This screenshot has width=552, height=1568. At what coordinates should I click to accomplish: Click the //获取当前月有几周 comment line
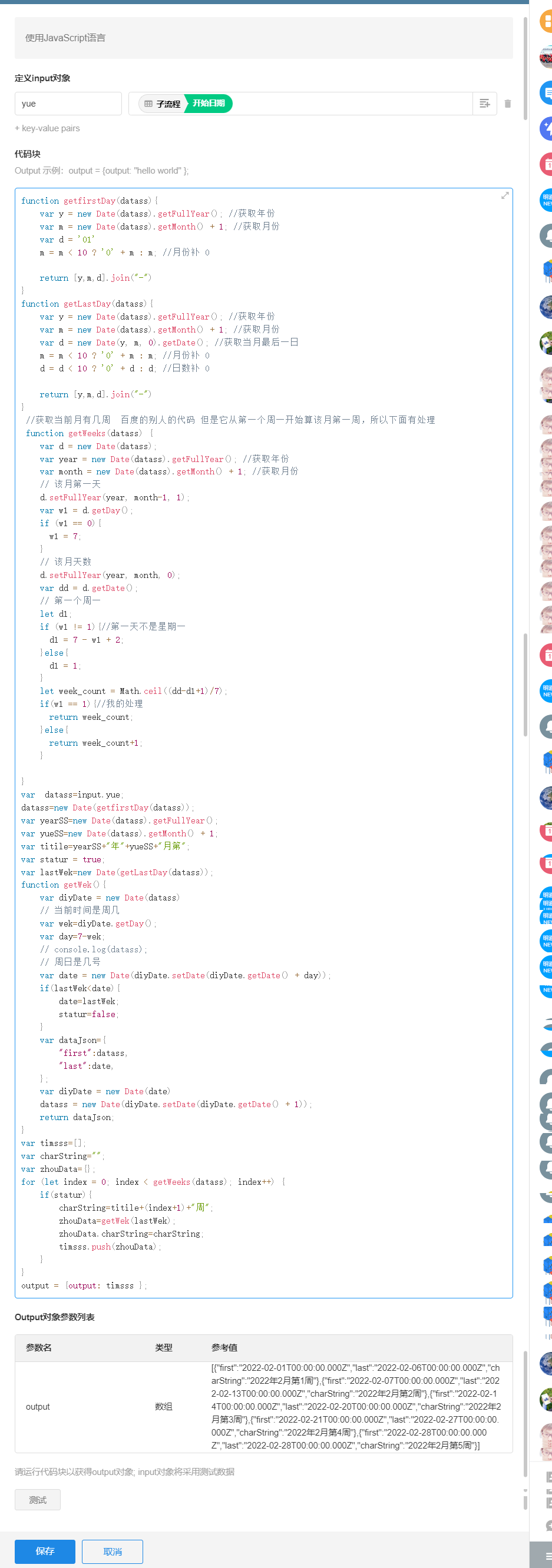[x=230, y=420]
